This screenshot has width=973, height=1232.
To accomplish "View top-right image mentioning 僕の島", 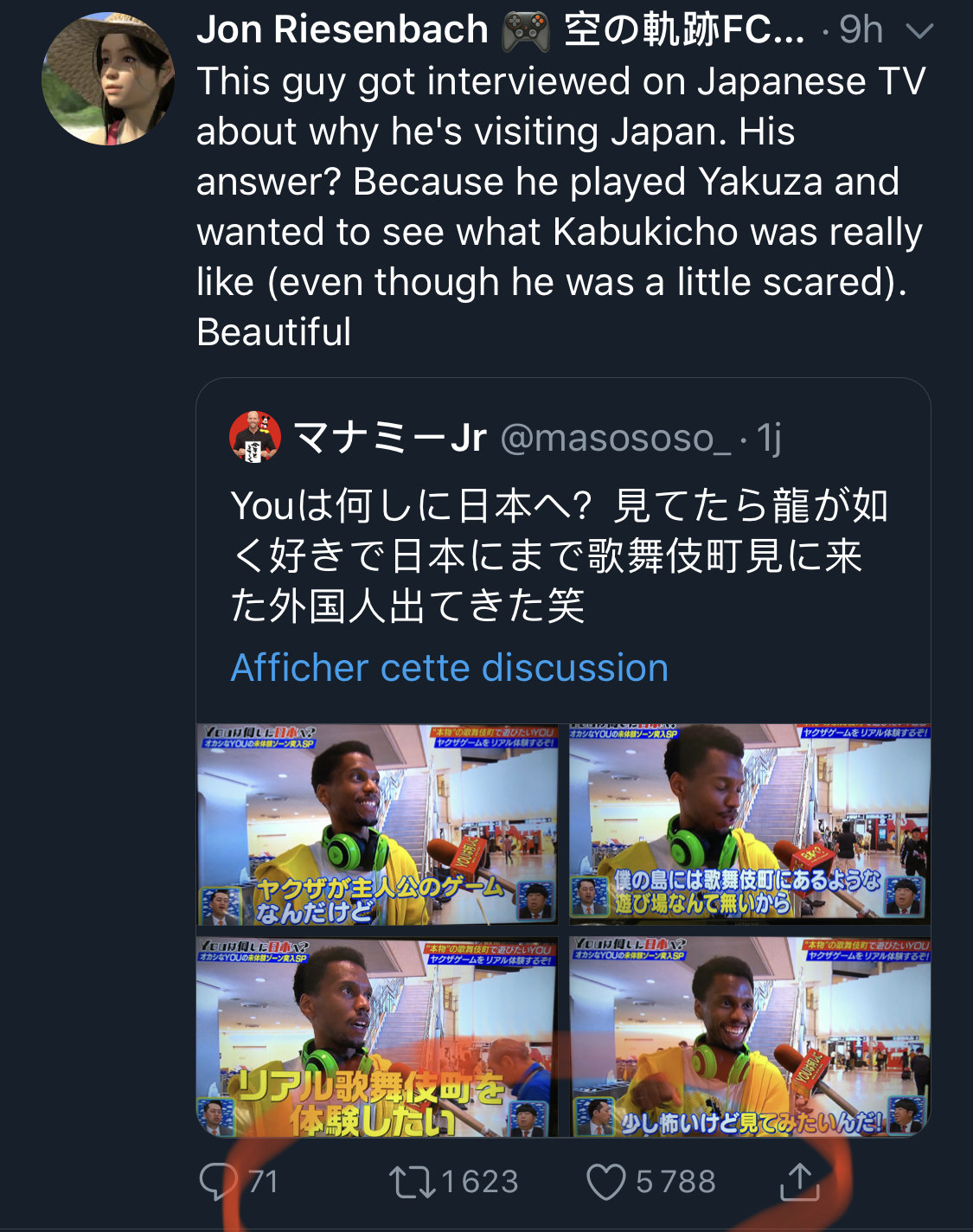I will [750, 825].
